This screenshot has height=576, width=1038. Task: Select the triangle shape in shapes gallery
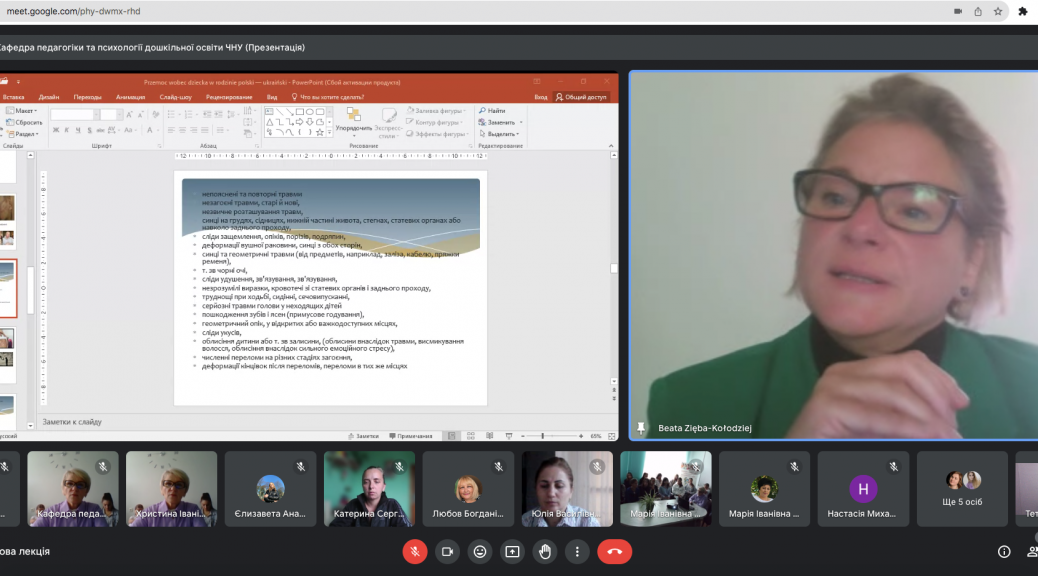[269, 122]
